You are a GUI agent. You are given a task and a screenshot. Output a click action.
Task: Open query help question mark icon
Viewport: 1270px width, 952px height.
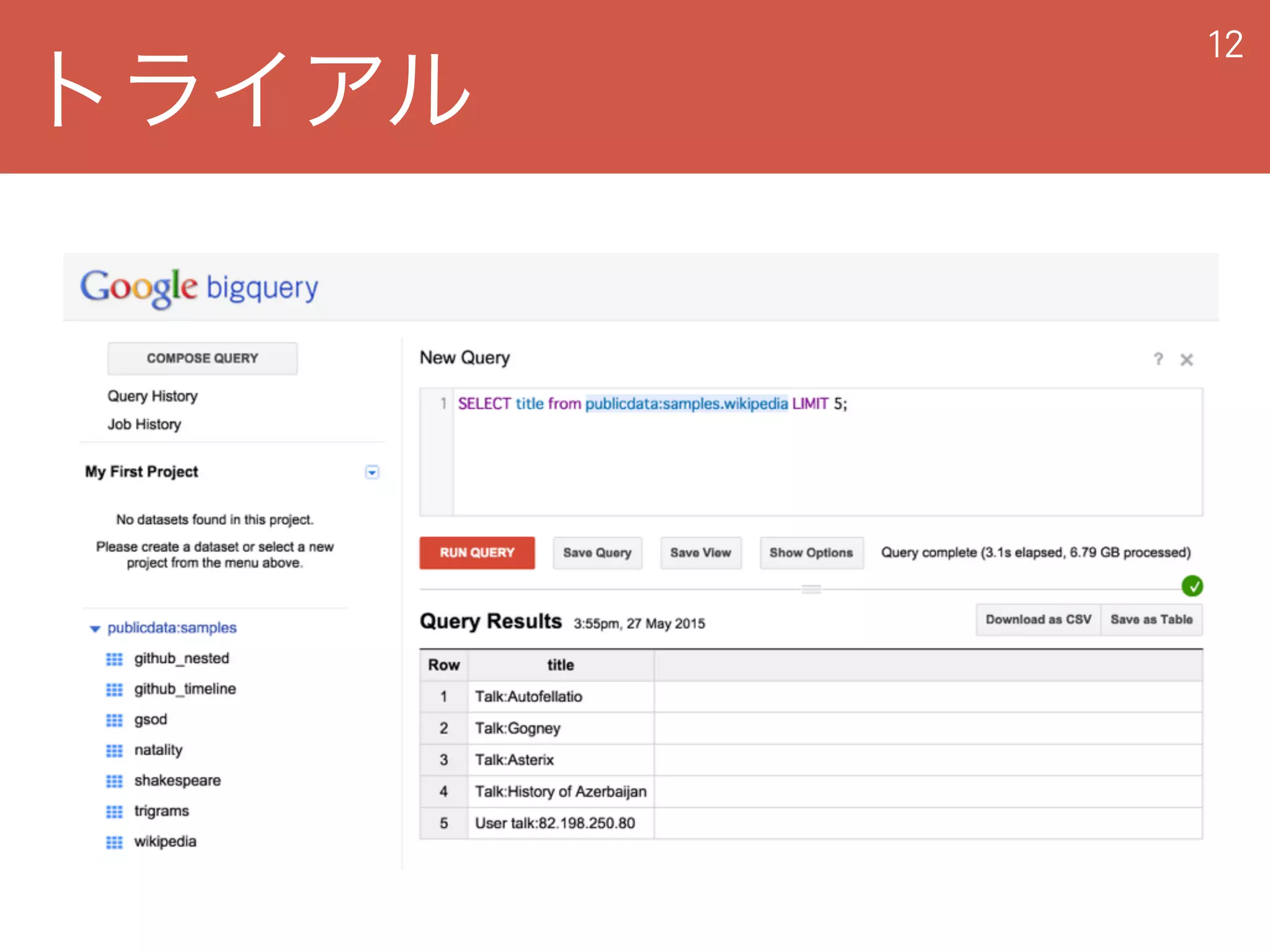1158,359
